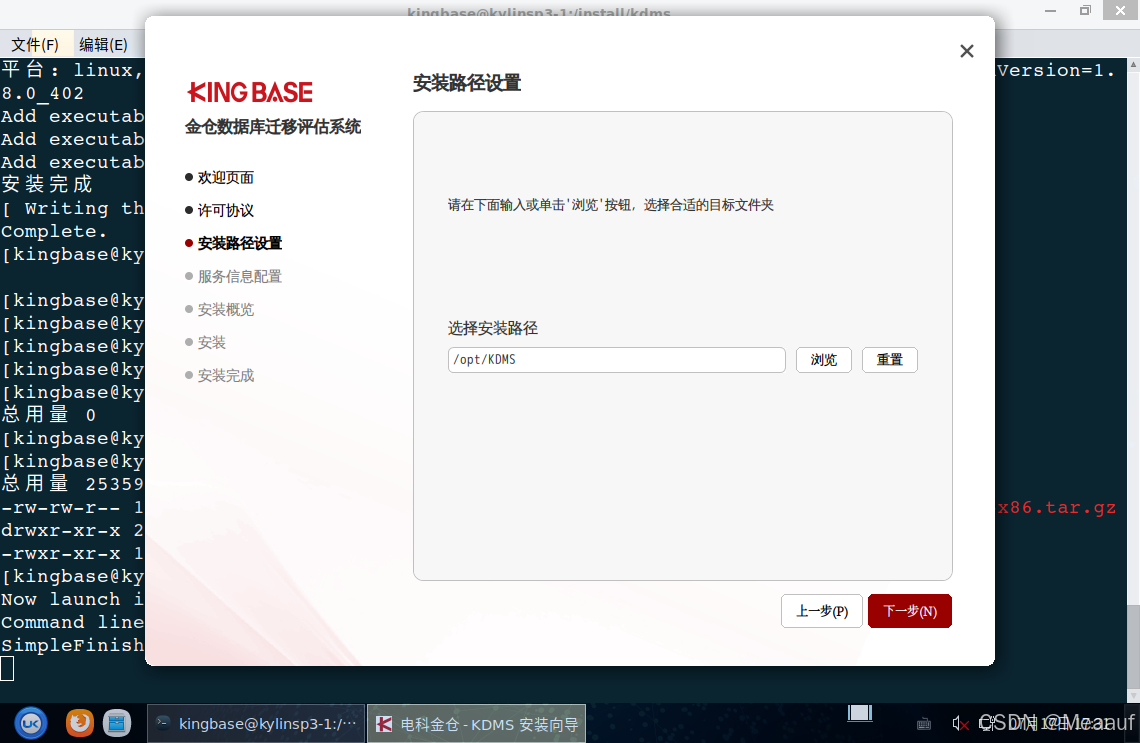Open the UKUI start menu icon

pos(31,723)
